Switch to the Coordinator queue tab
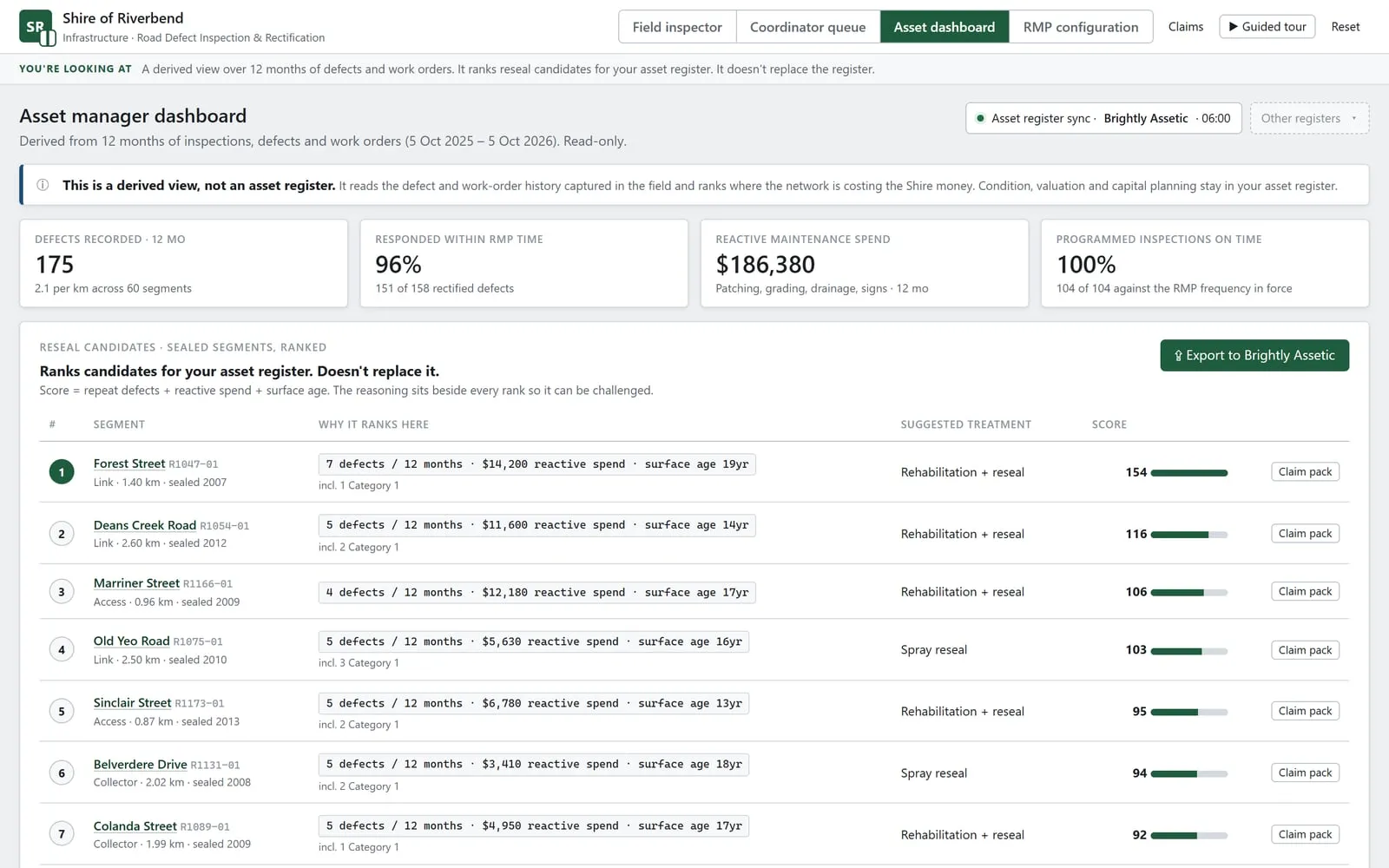Screen dimensions: 1389x868 [807, 27]
